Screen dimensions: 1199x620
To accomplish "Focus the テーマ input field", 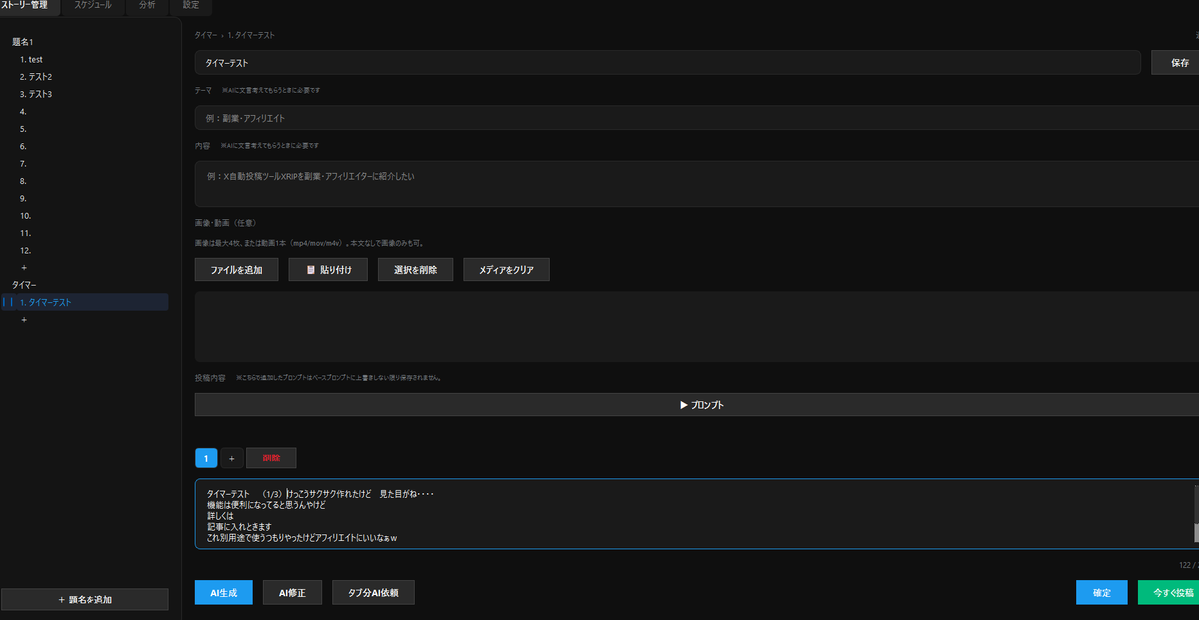I will (697, 118).
